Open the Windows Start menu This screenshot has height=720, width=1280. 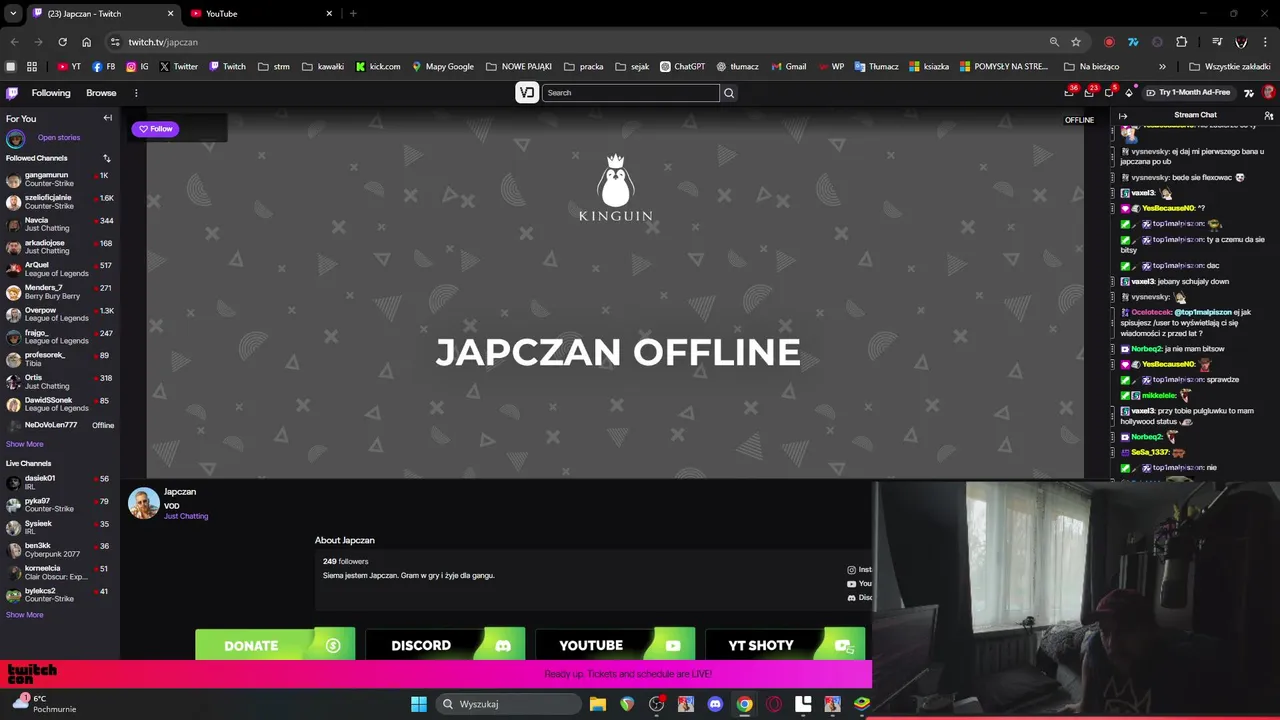point(419,704)
